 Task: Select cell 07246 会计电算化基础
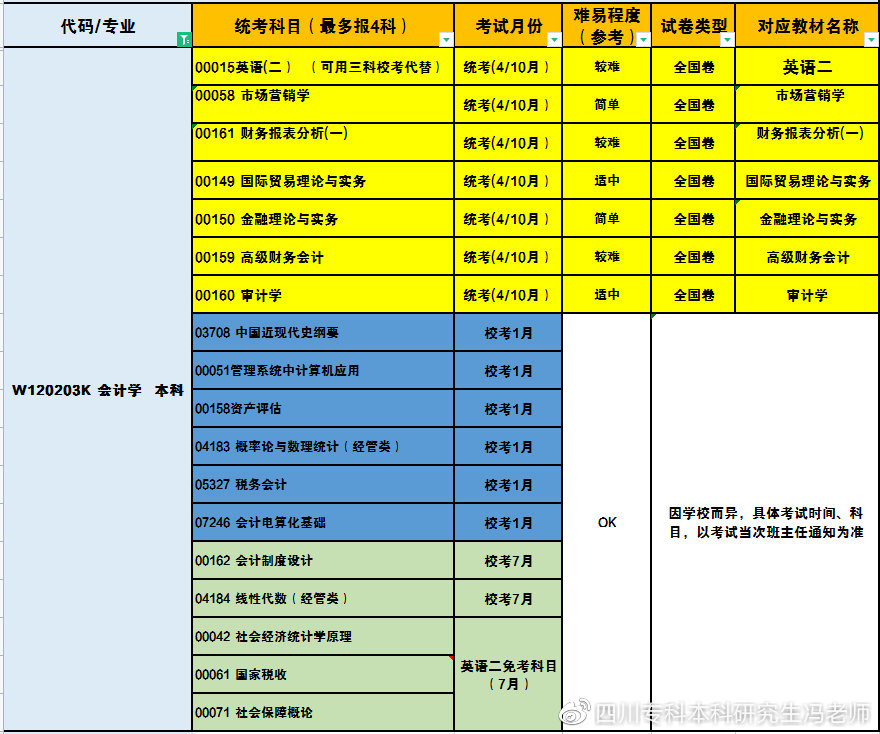[x=323, y=523]
